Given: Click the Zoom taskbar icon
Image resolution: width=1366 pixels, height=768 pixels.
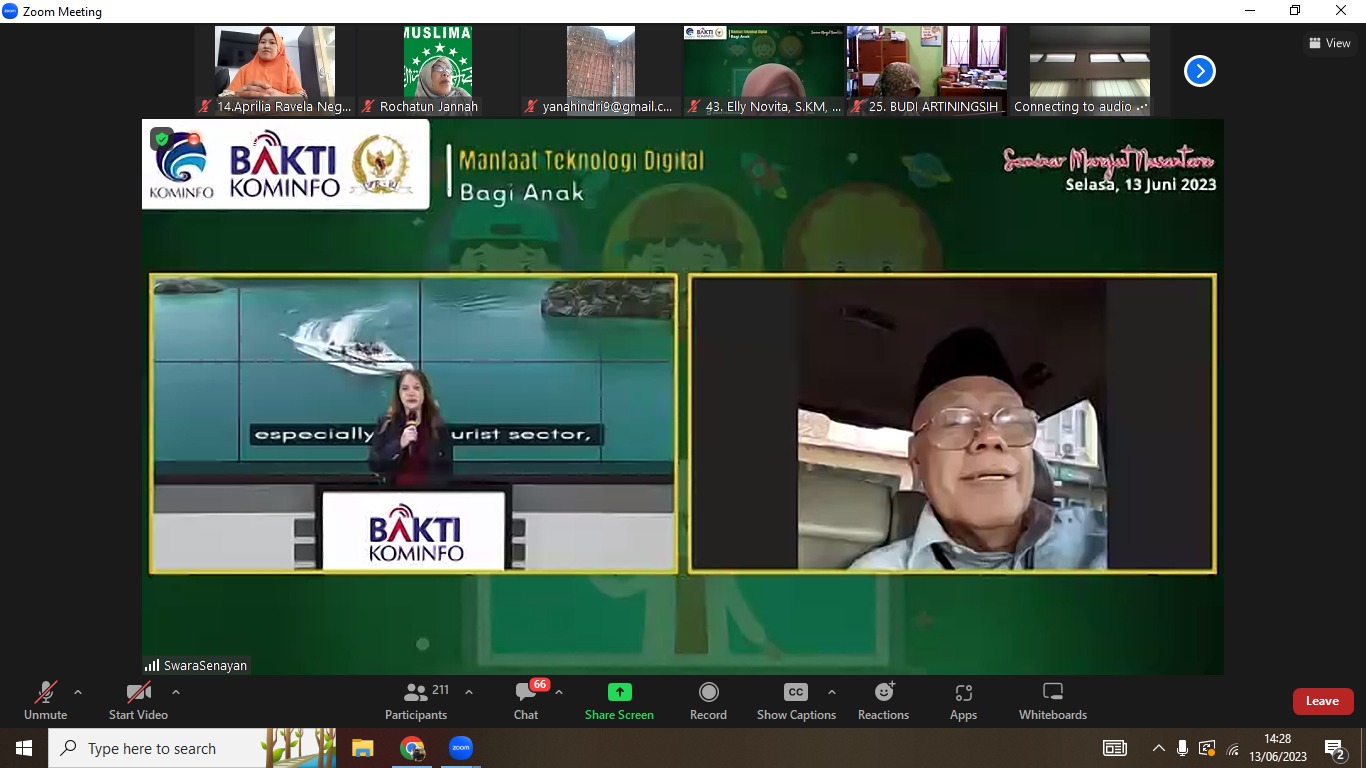Looking at the screenshot, I should (x=460, y=748).
